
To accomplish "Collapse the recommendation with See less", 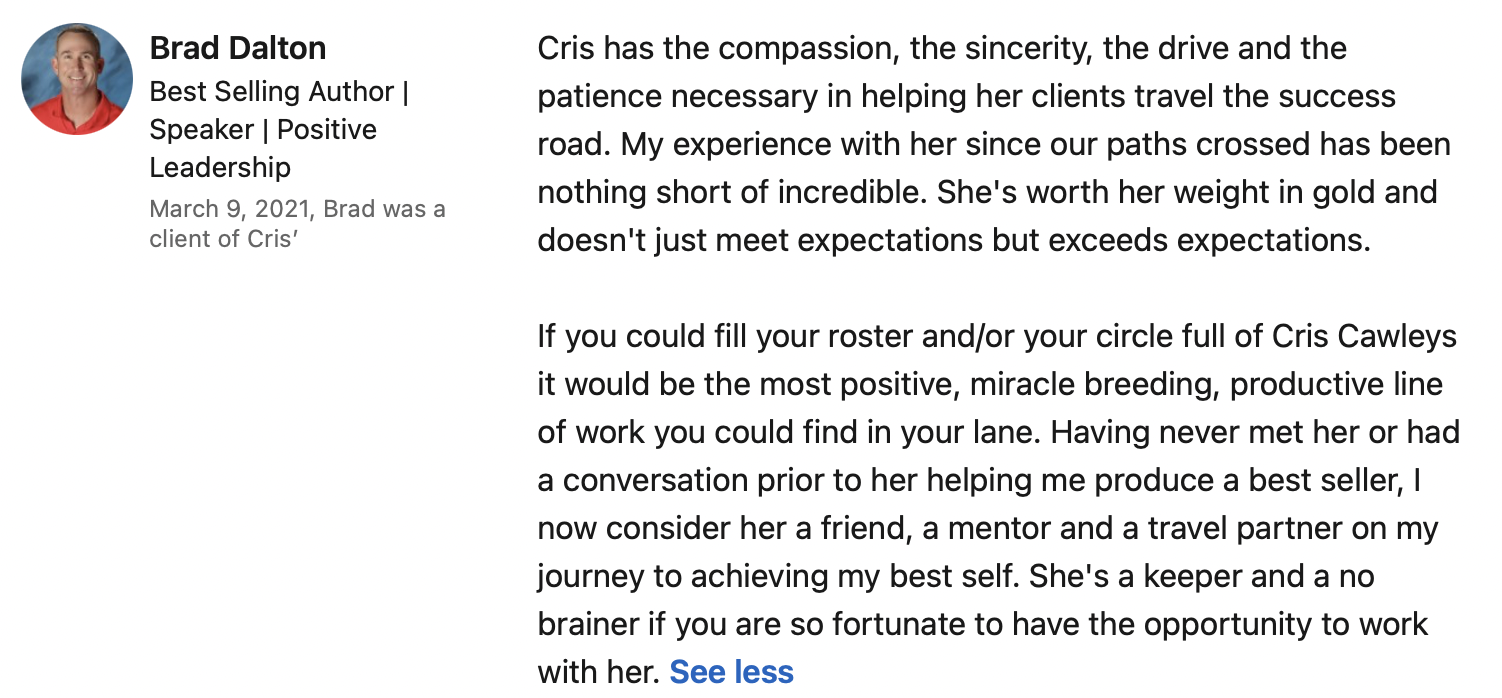I will click(x=731, y=672).
